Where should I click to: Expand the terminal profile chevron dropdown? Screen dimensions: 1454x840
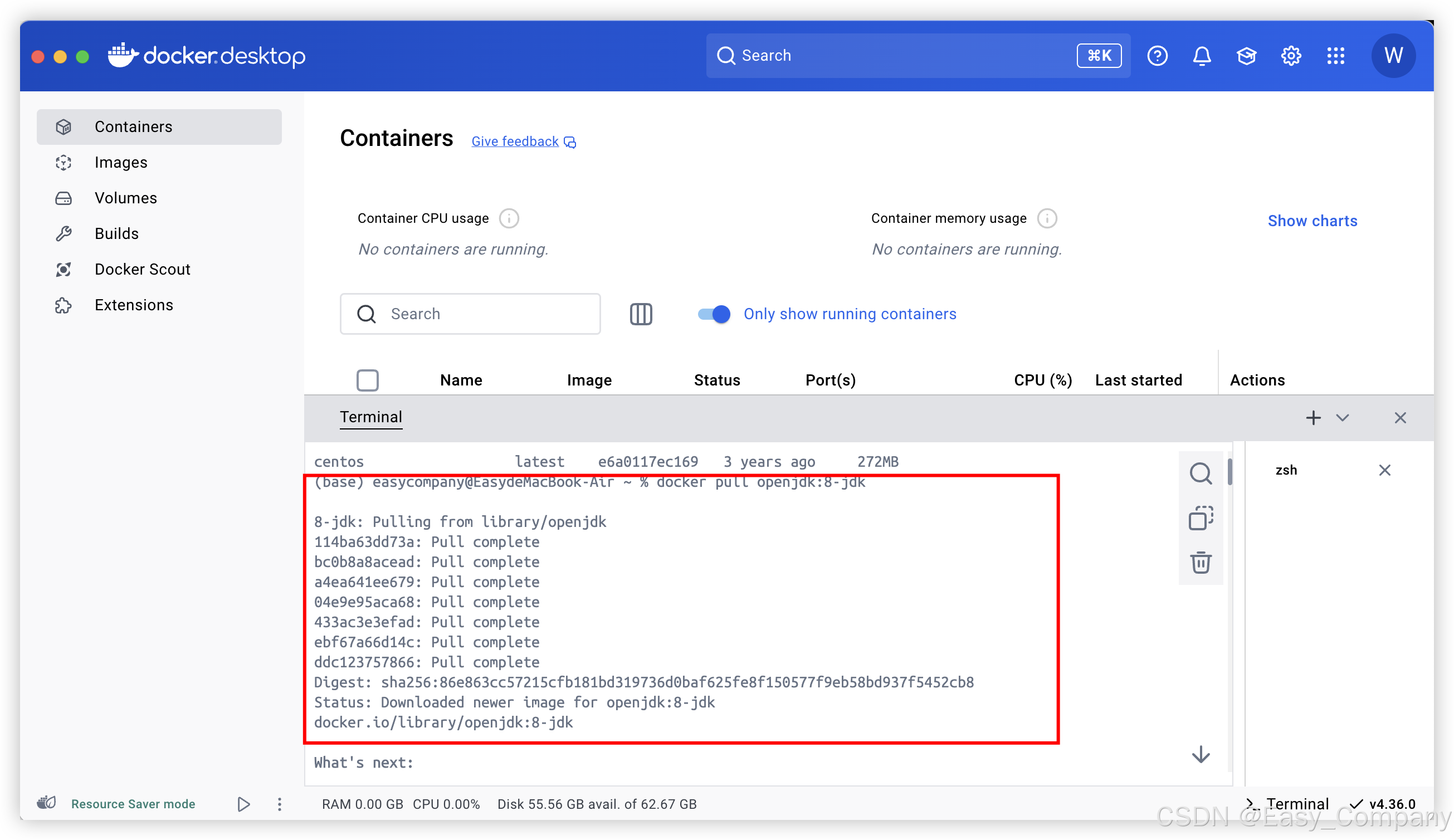(1342, 418)
